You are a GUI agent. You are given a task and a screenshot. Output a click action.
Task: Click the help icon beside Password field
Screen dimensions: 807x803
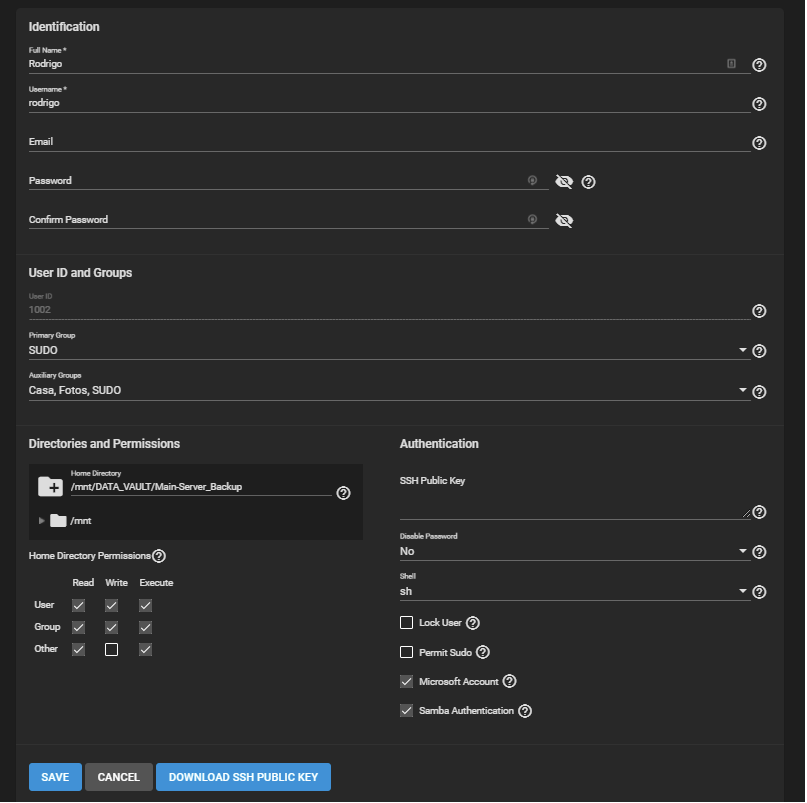588,182
